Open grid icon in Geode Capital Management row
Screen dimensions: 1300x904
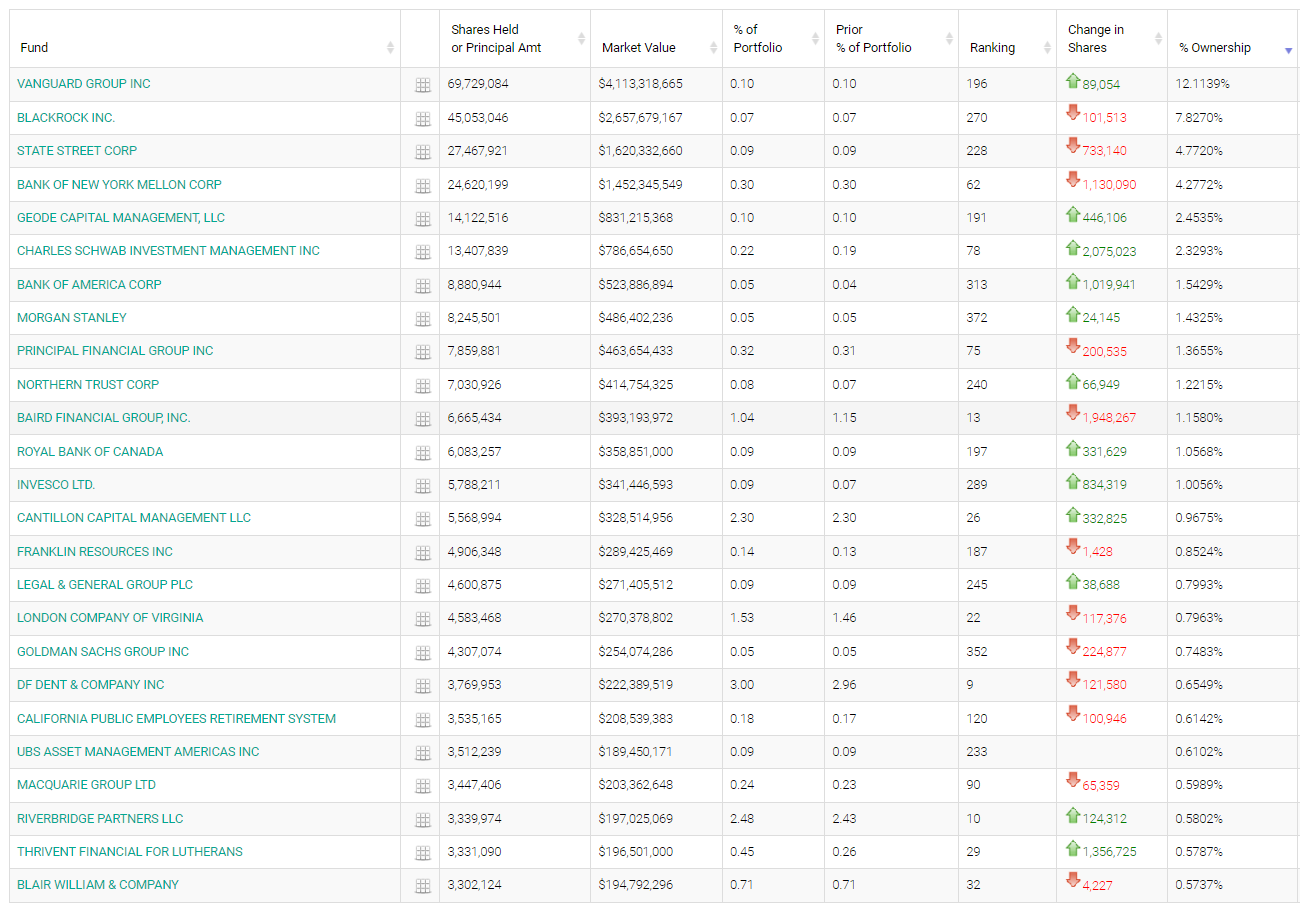[x=423, y=219]
